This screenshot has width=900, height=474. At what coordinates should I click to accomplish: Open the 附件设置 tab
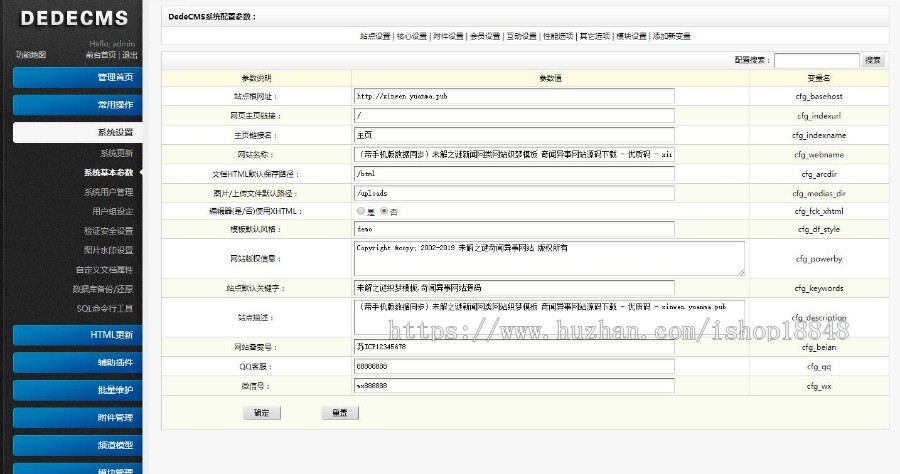pos(448,36)
